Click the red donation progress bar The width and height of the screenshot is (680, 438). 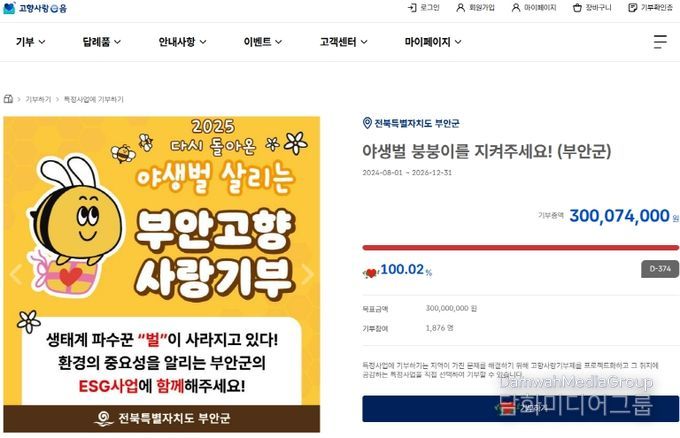tap(520, 248)
